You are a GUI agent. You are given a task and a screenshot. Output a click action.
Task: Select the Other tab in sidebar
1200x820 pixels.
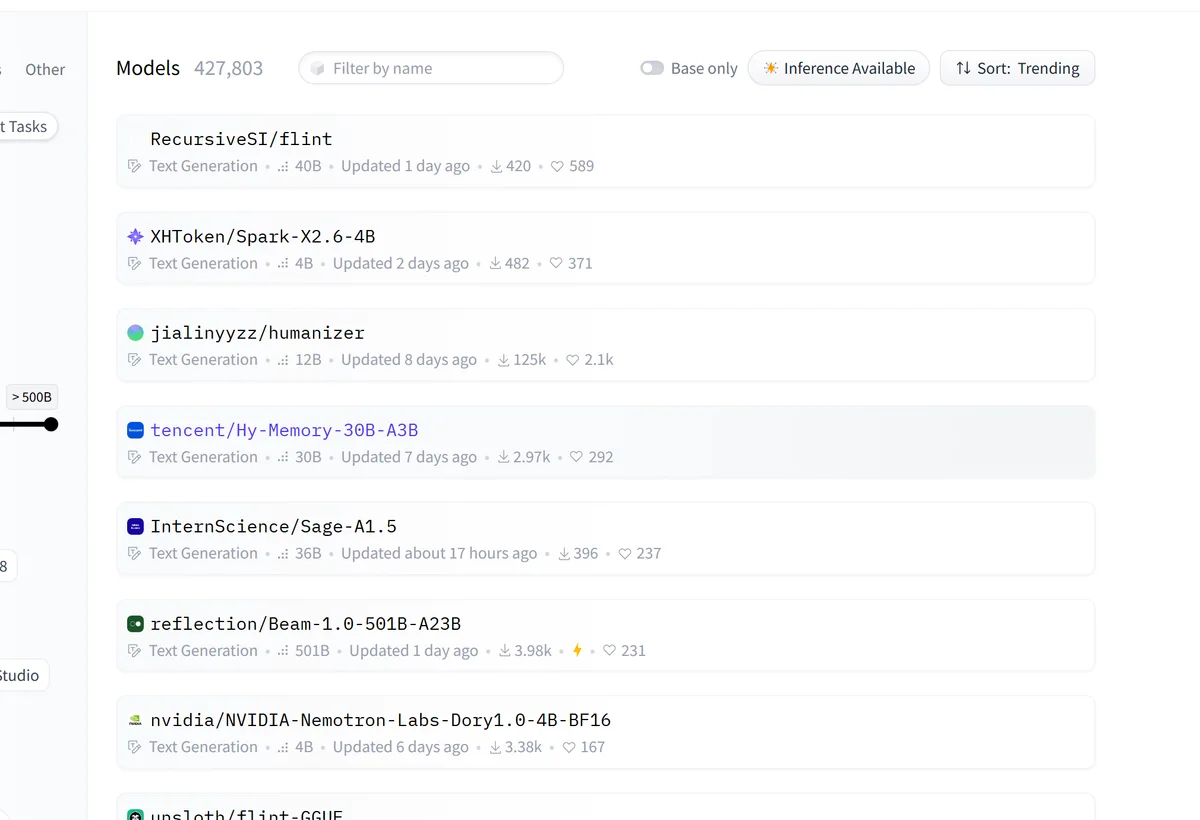pyautogui.click(x=45, y=69)
